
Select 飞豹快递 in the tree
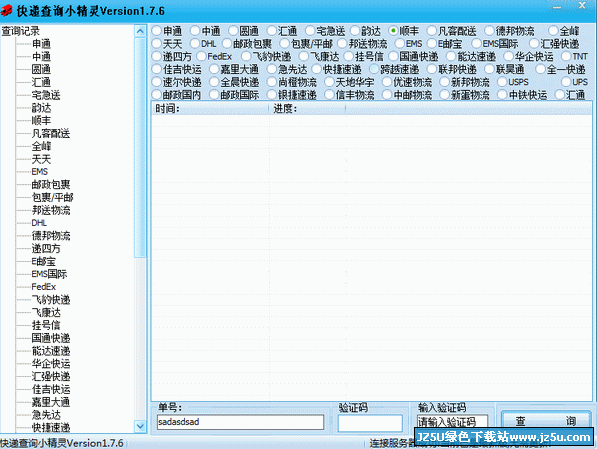[x=51, y=300]
